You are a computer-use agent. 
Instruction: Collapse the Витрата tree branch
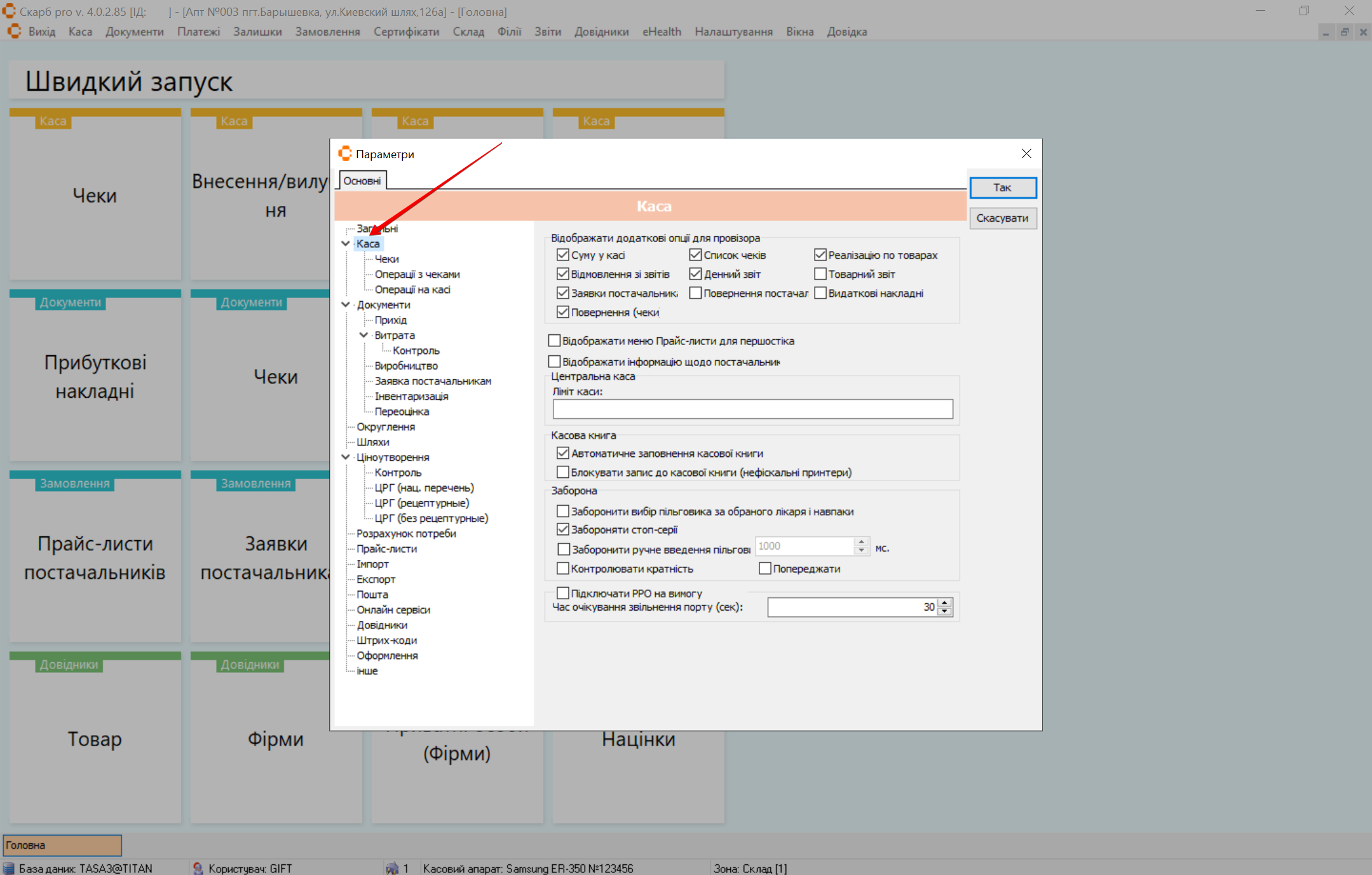point(363,335)
